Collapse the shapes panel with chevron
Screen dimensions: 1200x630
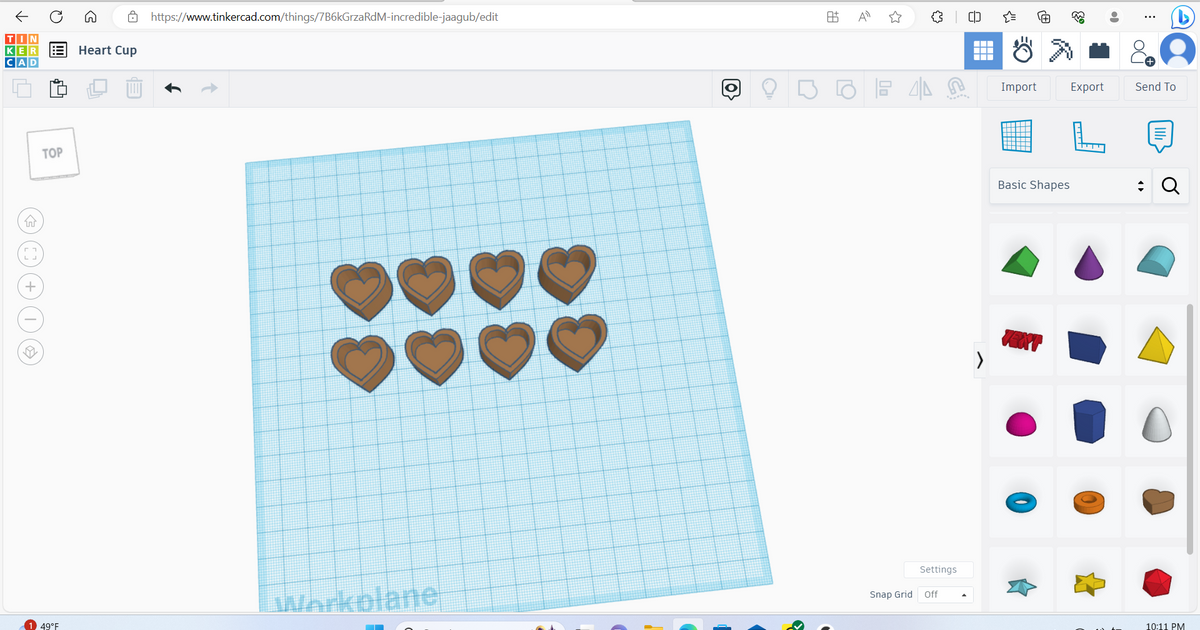point(979,359)
